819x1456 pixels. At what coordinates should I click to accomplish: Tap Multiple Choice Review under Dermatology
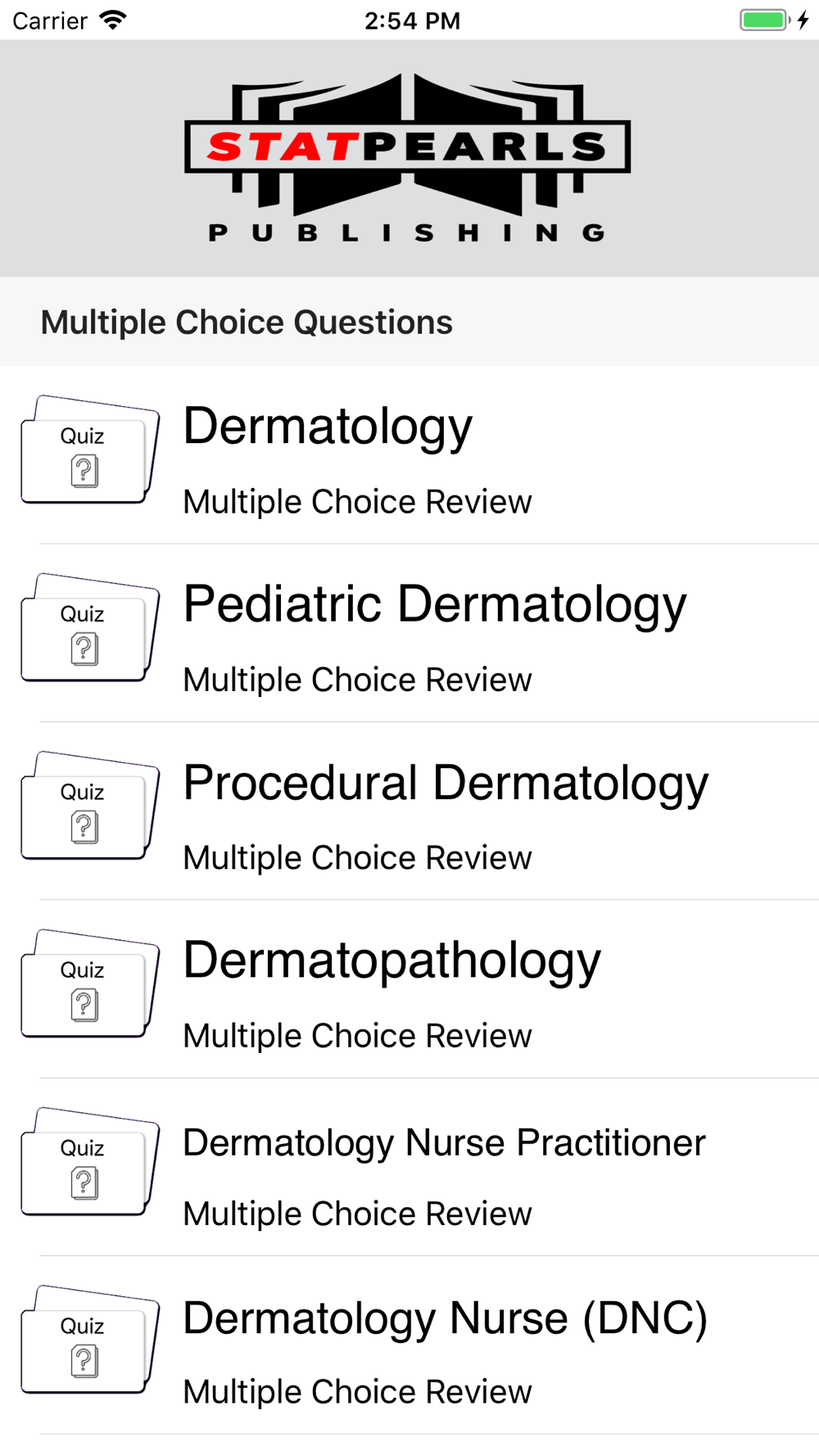click(357, 502)
